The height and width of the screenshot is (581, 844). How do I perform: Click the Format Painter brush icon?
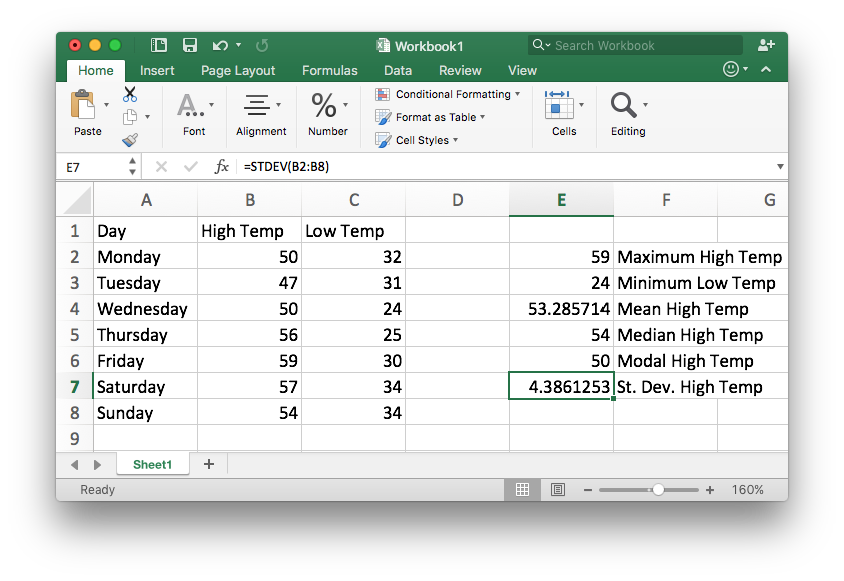click(130, 140)
